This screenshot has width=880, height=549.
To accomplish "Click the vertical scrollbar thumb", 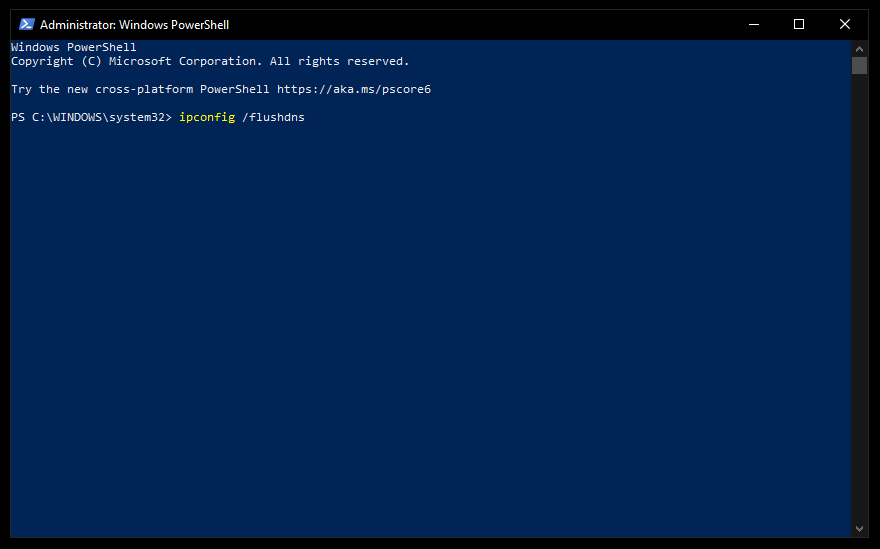I will pos(859,66).
